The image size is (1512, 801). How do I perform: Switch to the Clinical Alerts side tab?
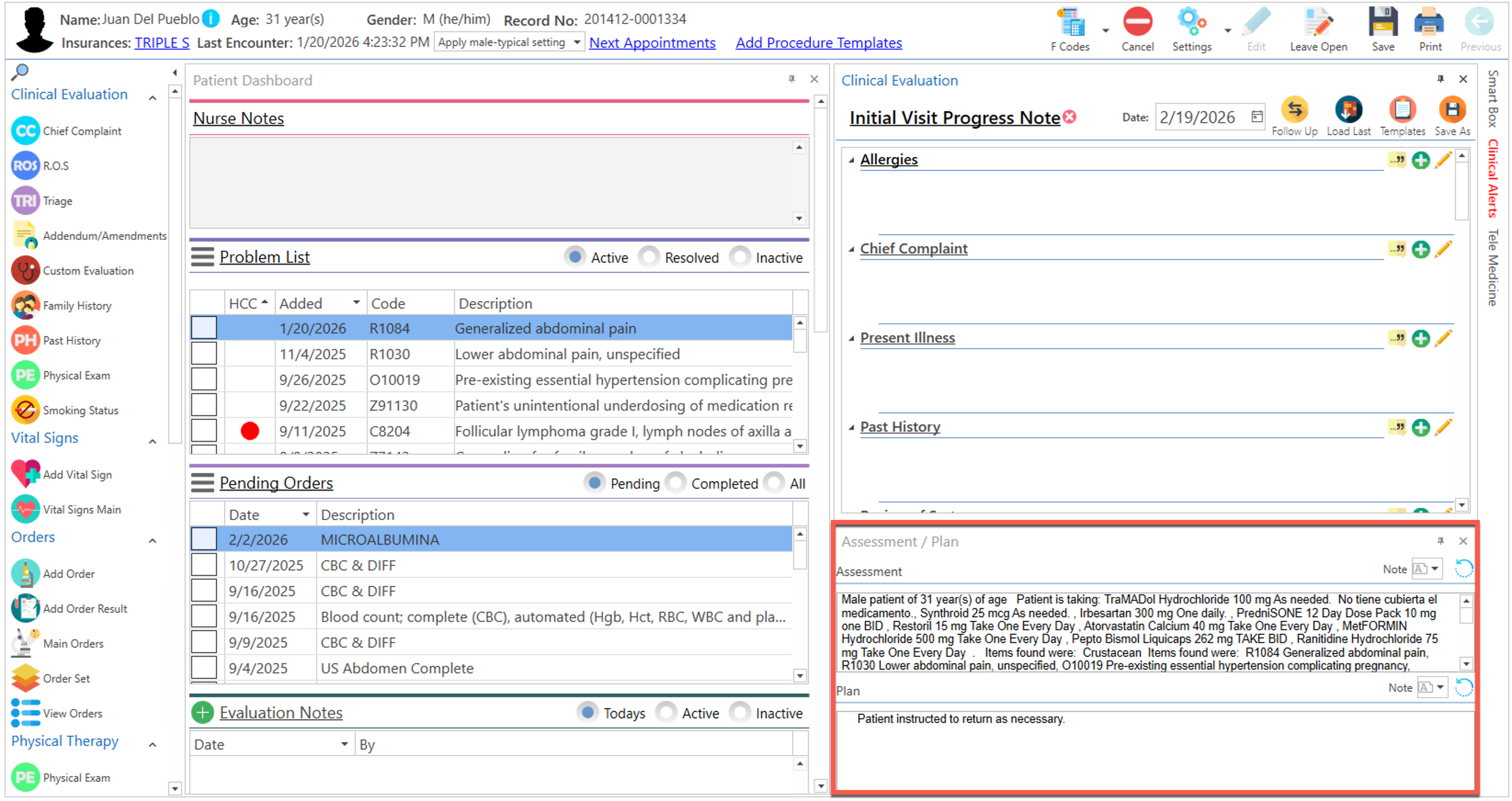1492,178
